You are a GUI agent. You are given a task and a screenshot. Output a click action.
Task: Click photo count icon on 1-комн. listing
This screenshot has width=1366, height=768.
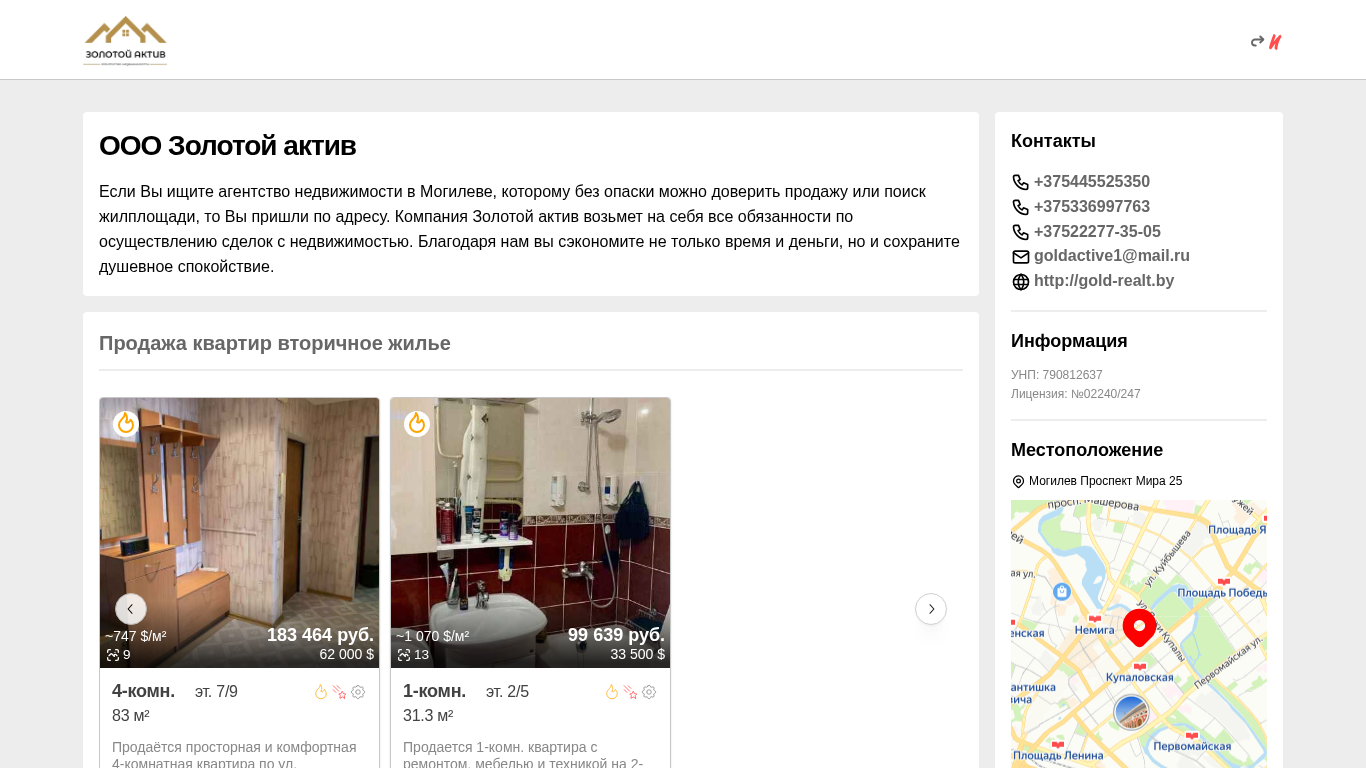pos(404,655)
